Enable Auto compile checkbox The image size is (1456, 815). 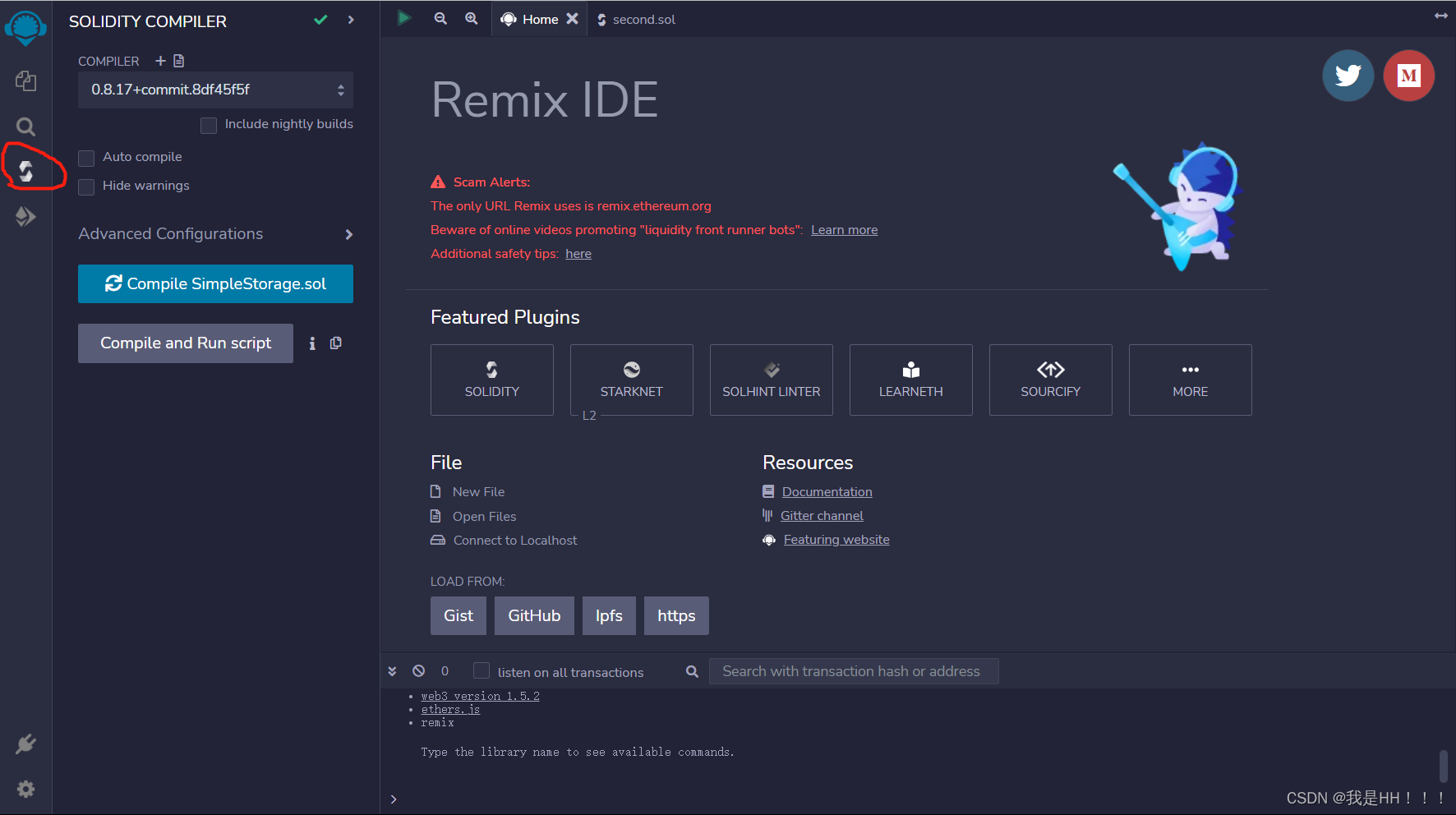pos(86,158)
